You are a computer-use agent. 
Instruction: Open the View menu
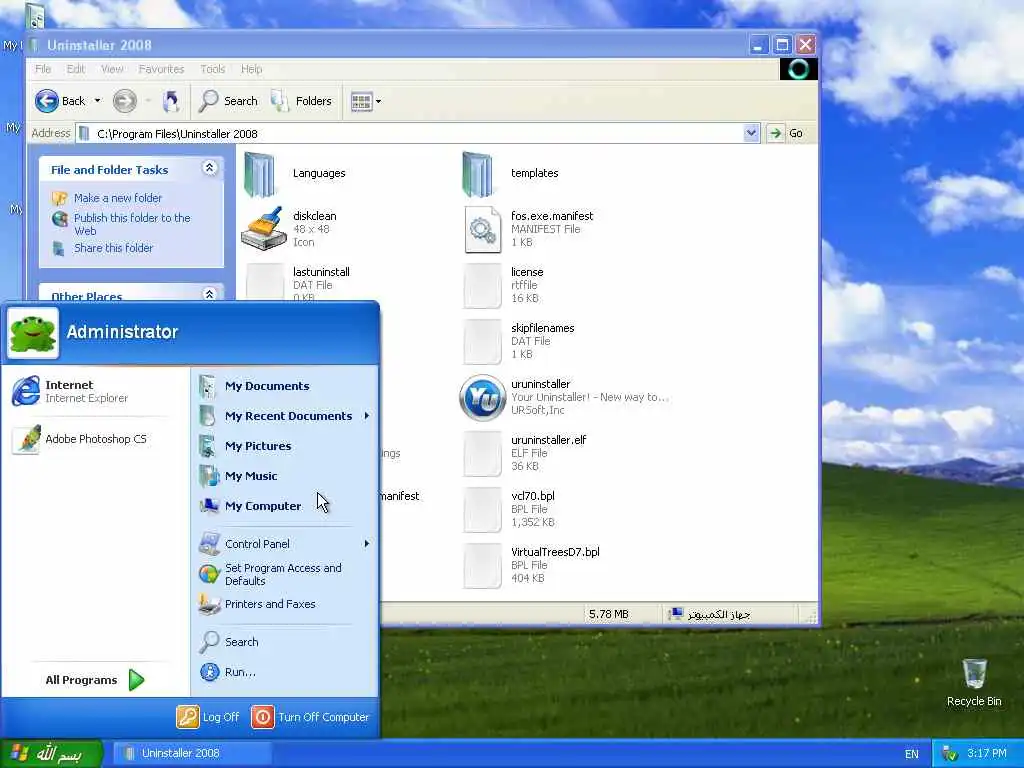(112, 69)
